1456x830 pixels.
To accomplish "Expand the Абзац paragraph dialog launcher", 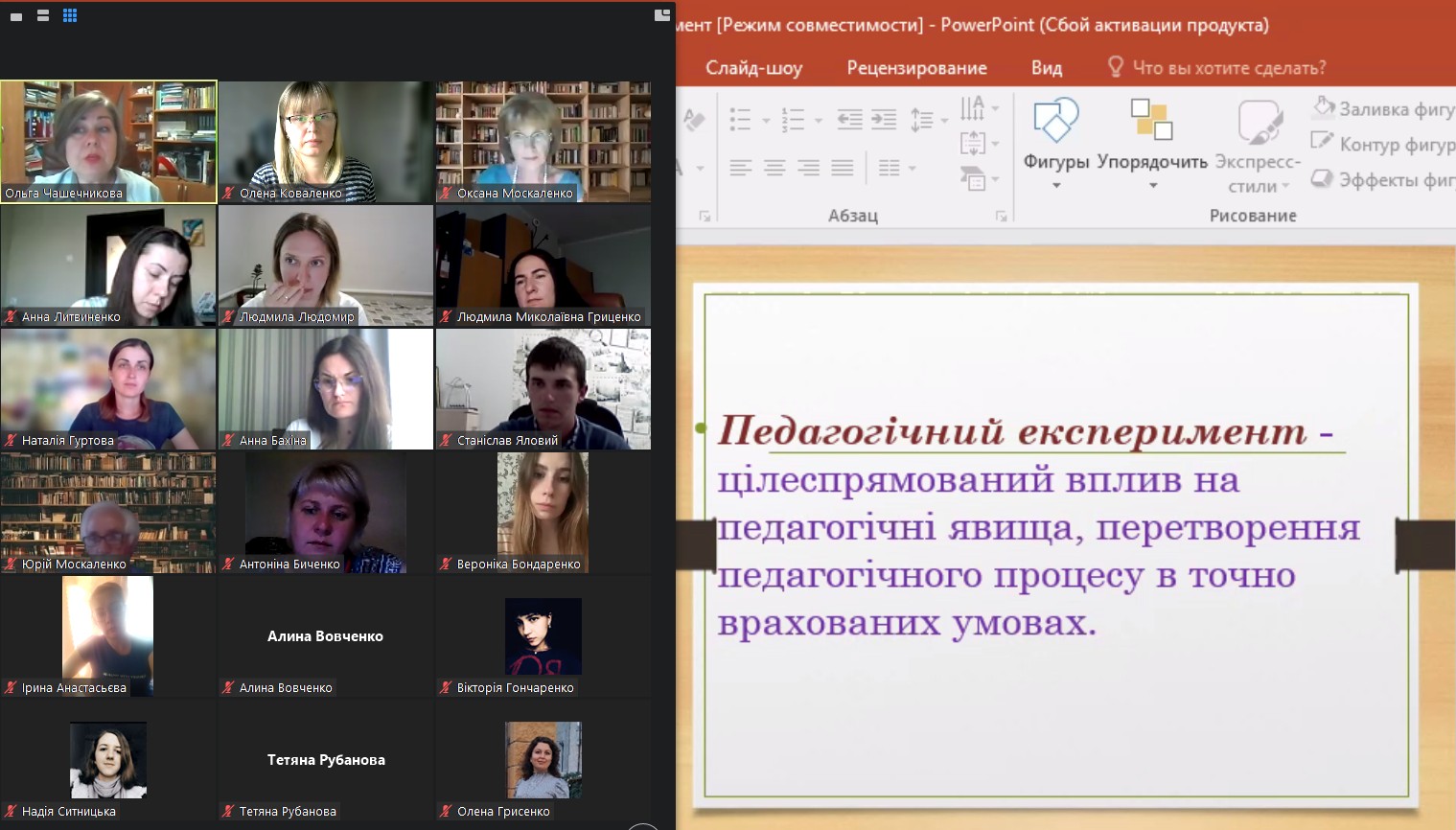I will click(x=1001, y=217).
